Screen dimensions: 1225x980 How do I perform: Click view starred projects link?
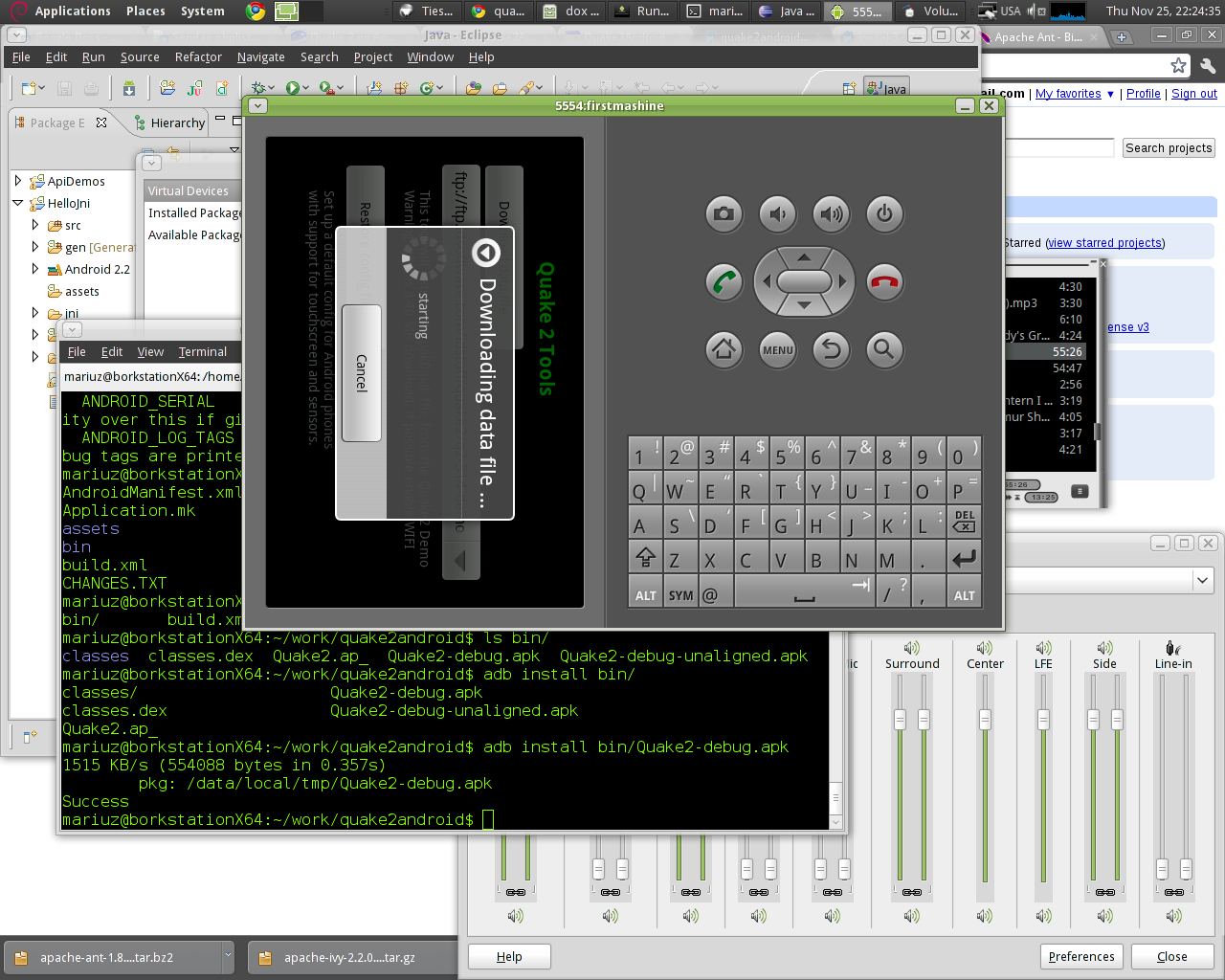[x=1105, y=243]
